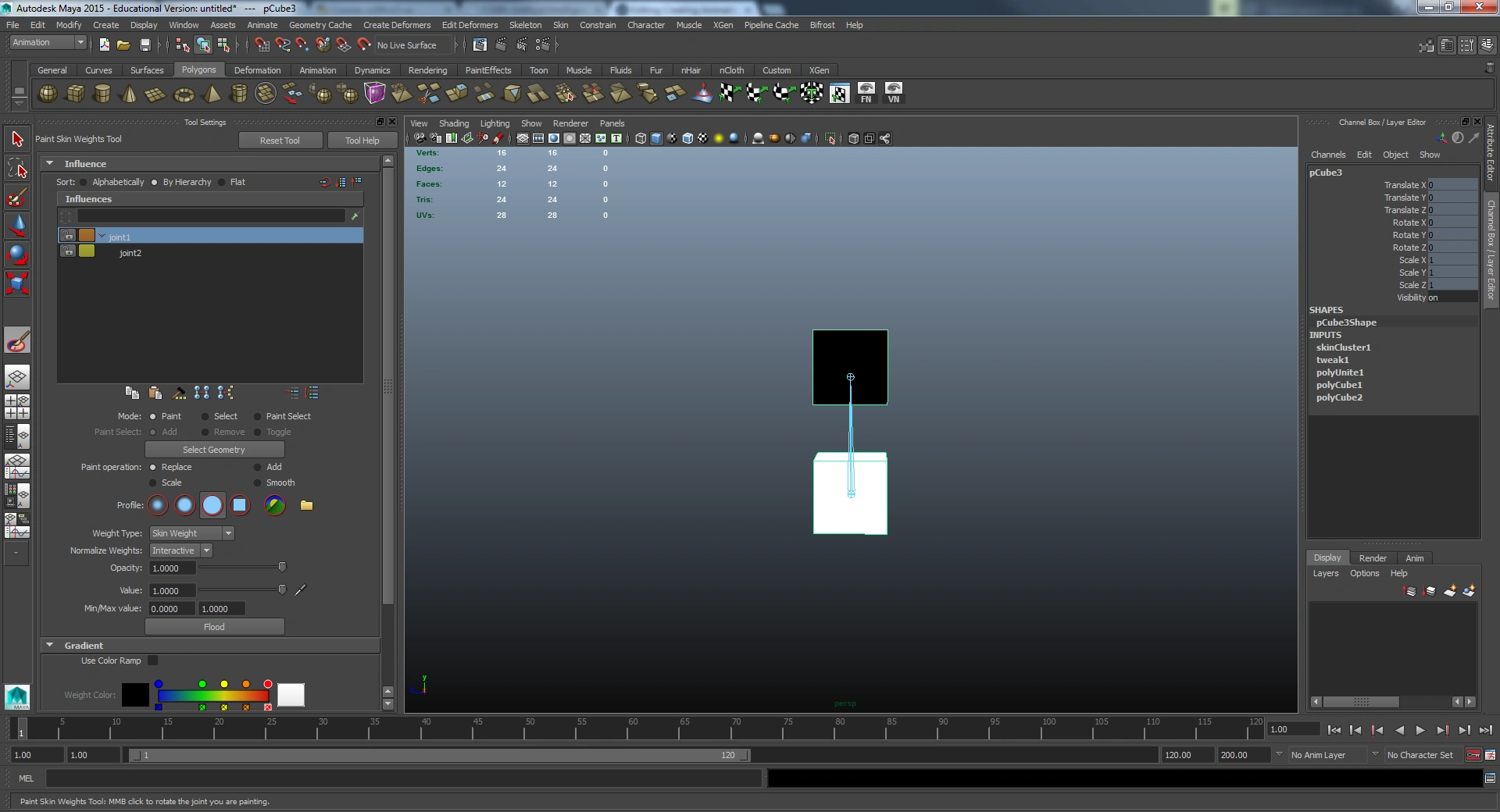Choose the Select tool arrow icon
This screenshot has width=1500, height=812.
[17, 139]
